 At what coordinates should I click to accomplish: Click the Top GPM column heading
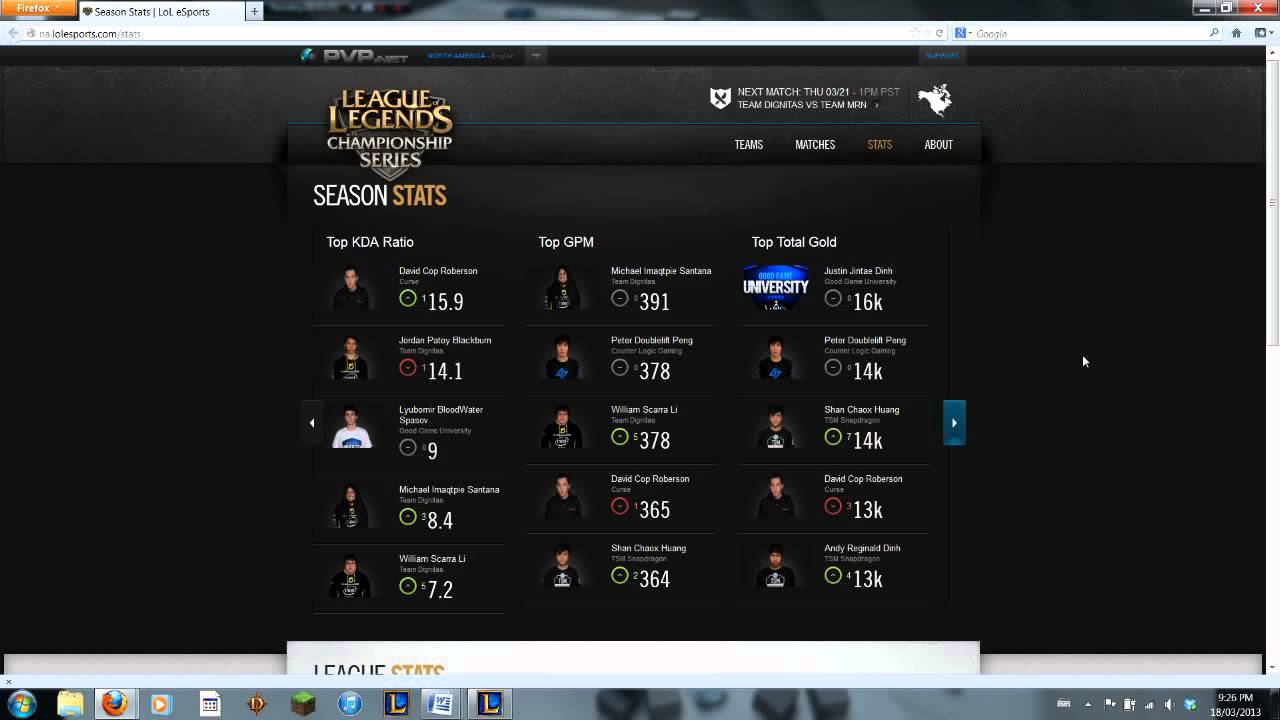point(566,242)
